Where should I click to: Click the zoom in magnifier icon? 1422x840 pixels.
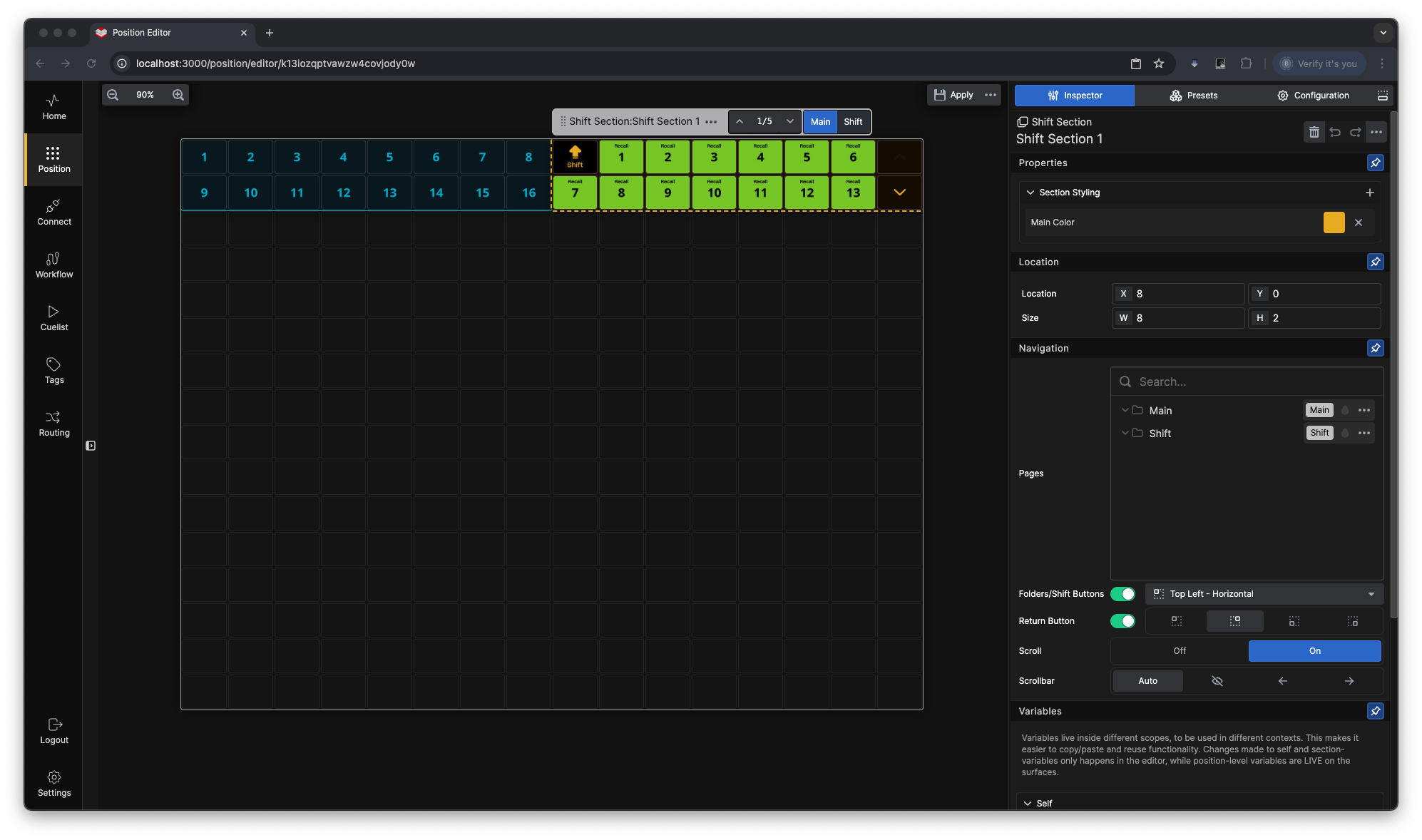[x=178, y=95]
